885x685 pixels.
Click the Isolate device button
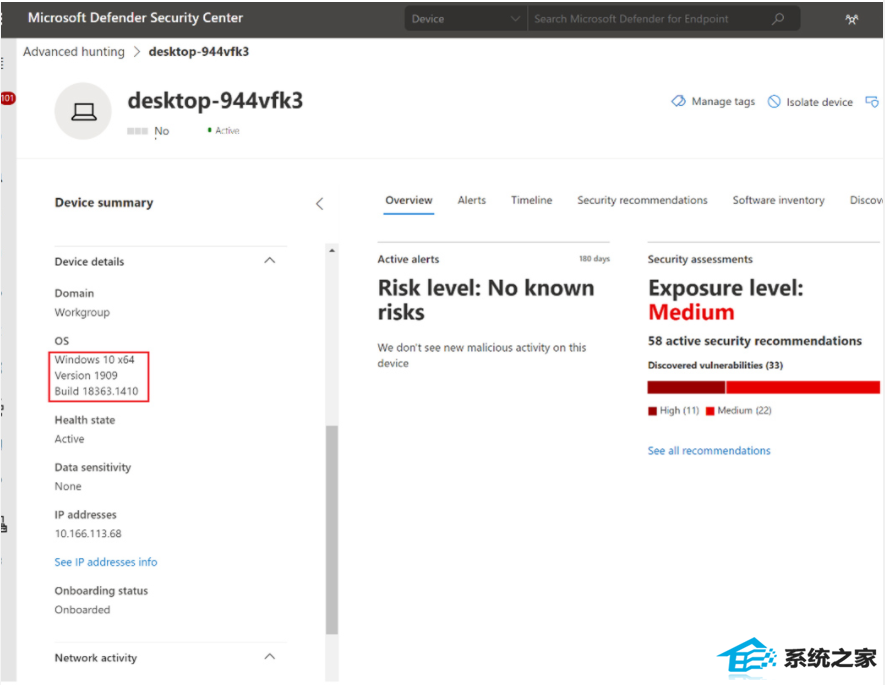(x=810, y=102)
